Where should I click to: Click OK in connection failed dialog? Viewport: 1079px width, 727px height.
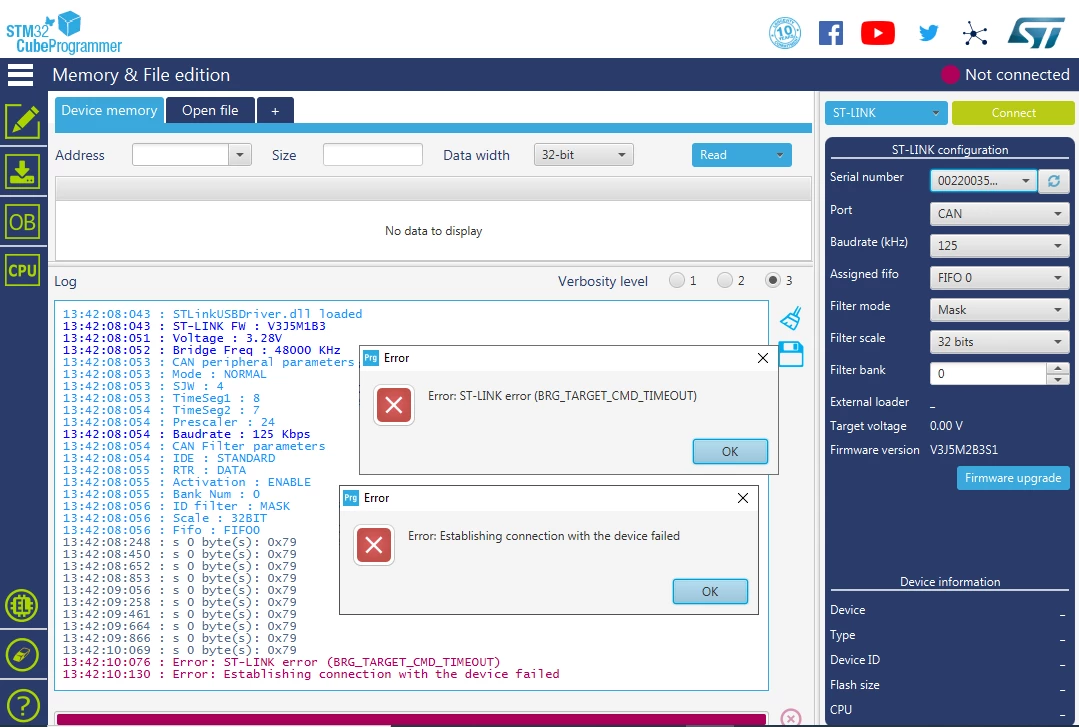tap(710, 591)
